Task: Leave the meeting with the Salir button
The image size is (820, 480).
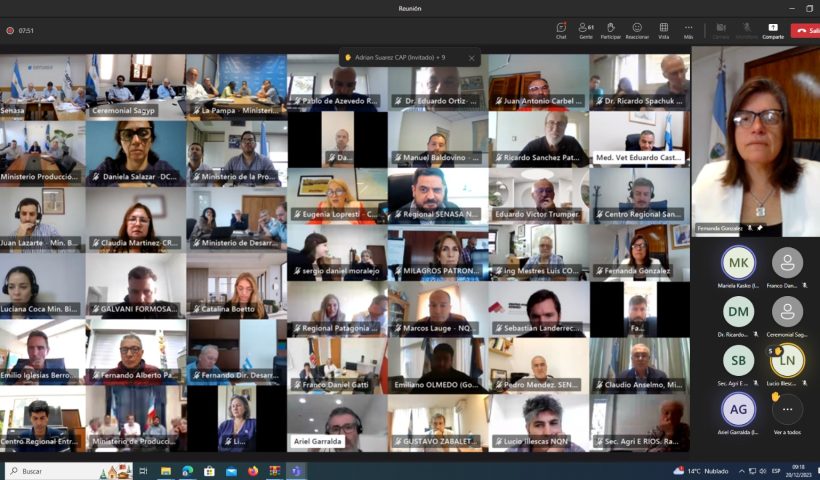Action: pyautogui.click(x=806, y=30)
